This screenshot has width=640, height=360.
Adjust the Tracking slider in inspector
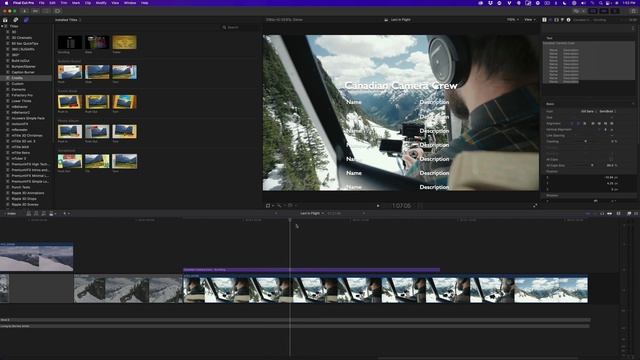pos(585,141)
